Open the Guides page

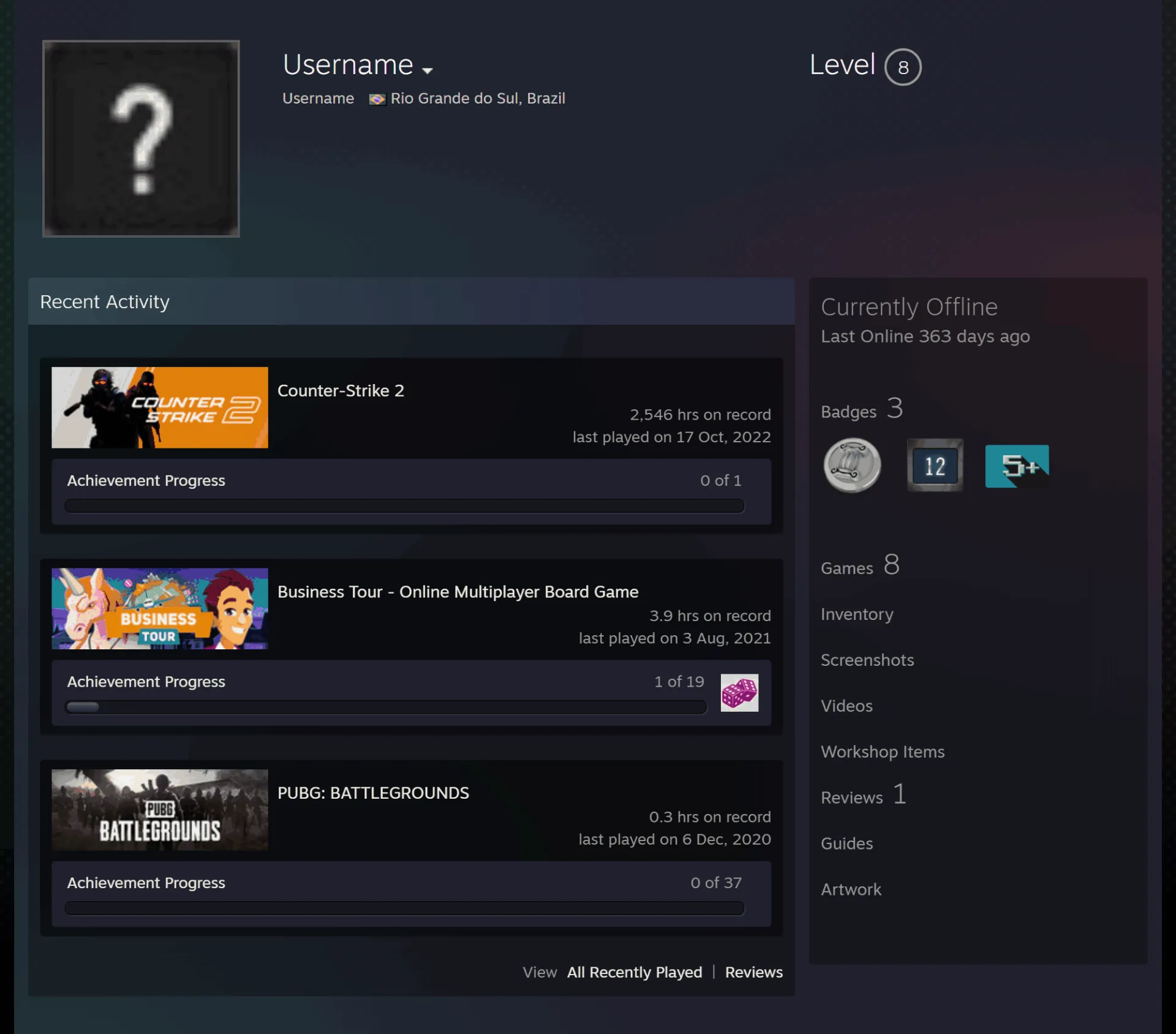coord(846,843)
